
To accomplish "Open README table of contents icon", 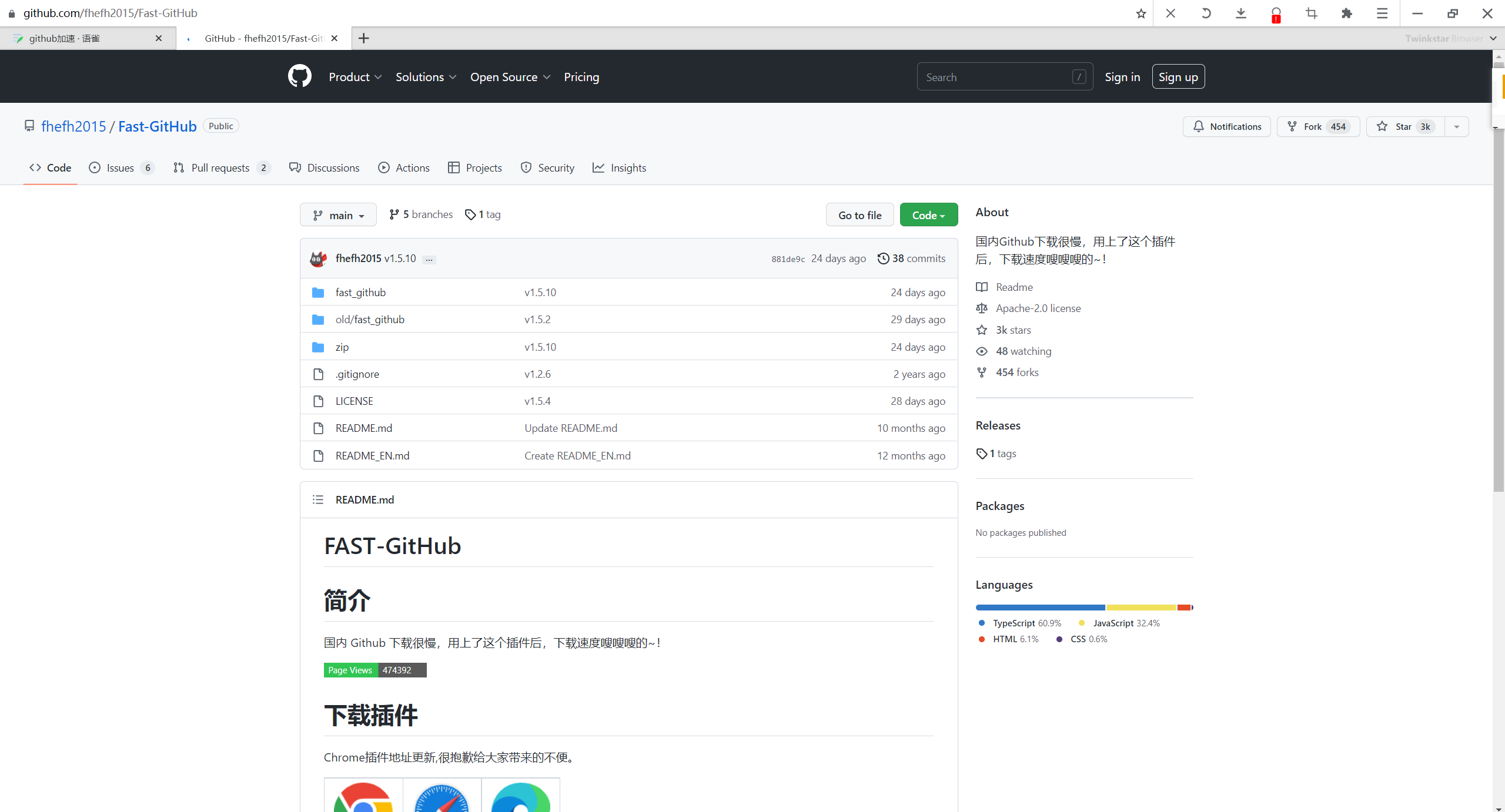I will 318,499.
